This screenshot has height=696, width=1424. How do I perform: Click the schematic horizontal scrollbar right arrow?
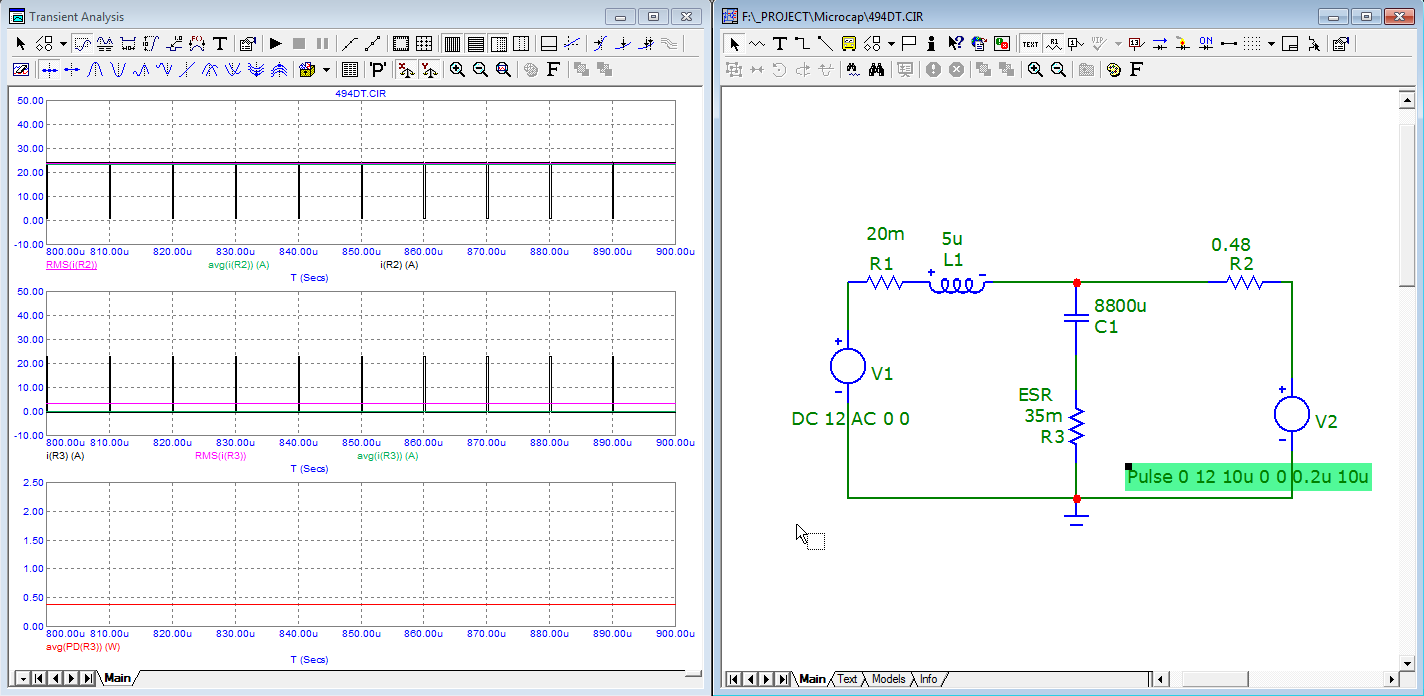[1393, 680]
